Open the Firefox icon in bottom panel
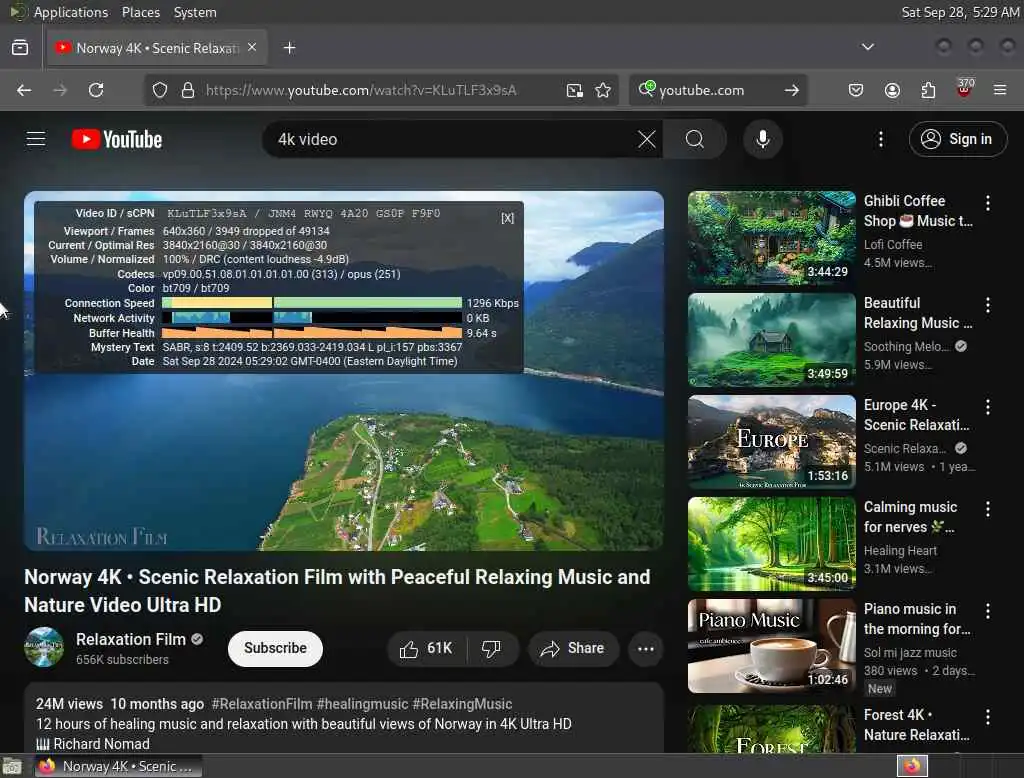Image resolution: width=1024 pixels, height=778 pixels. [912, 766]
